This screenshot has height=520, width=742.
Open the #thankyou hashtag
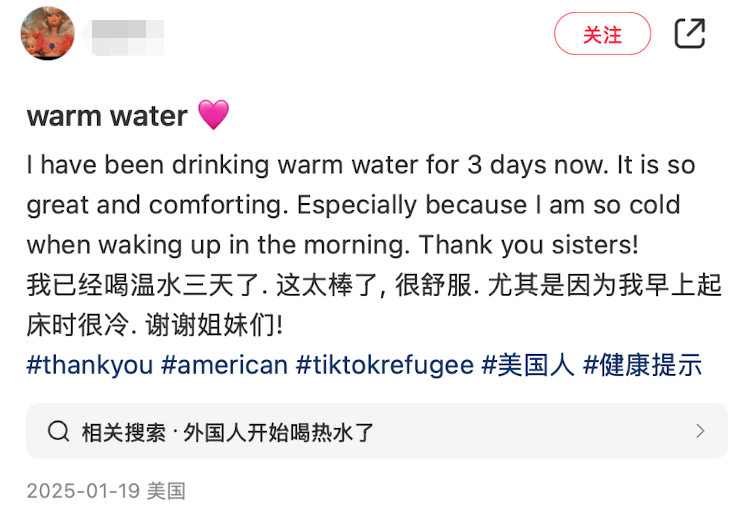point(90,365)
